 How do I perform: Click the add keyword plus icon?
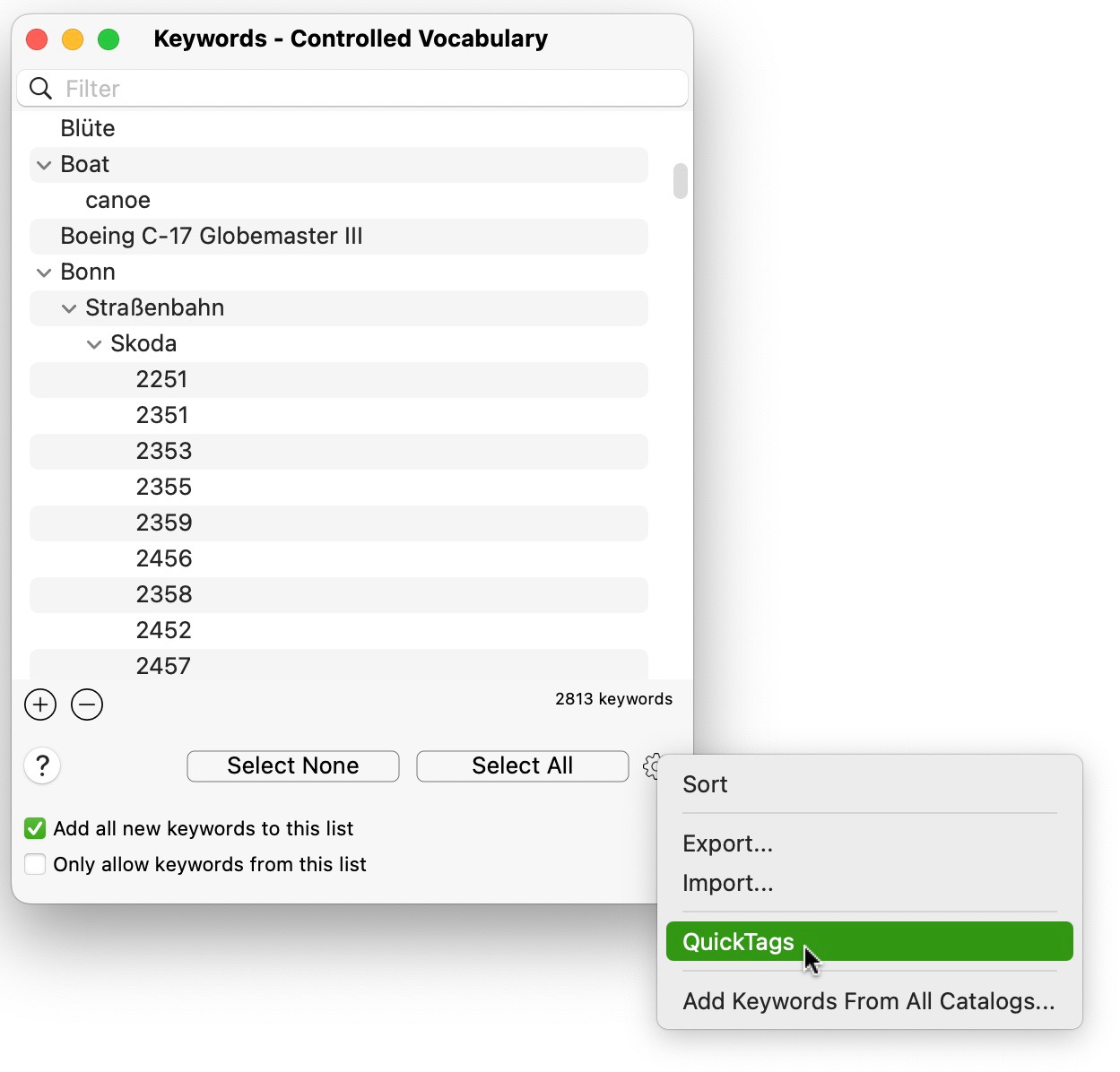[x=39, y=705]
